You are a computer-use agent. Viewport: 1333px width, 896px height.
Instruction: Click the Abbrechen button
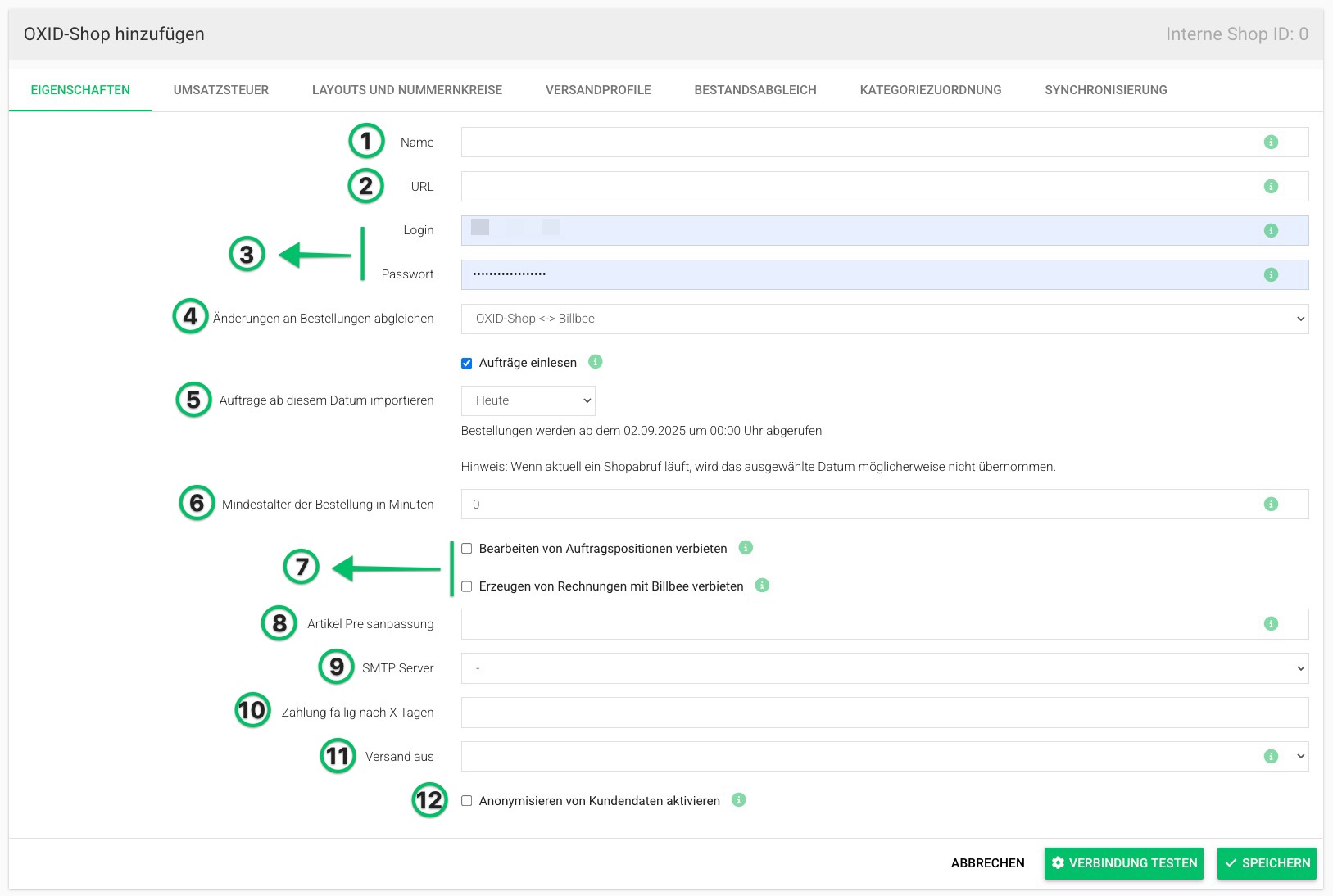tap(988, 863)
